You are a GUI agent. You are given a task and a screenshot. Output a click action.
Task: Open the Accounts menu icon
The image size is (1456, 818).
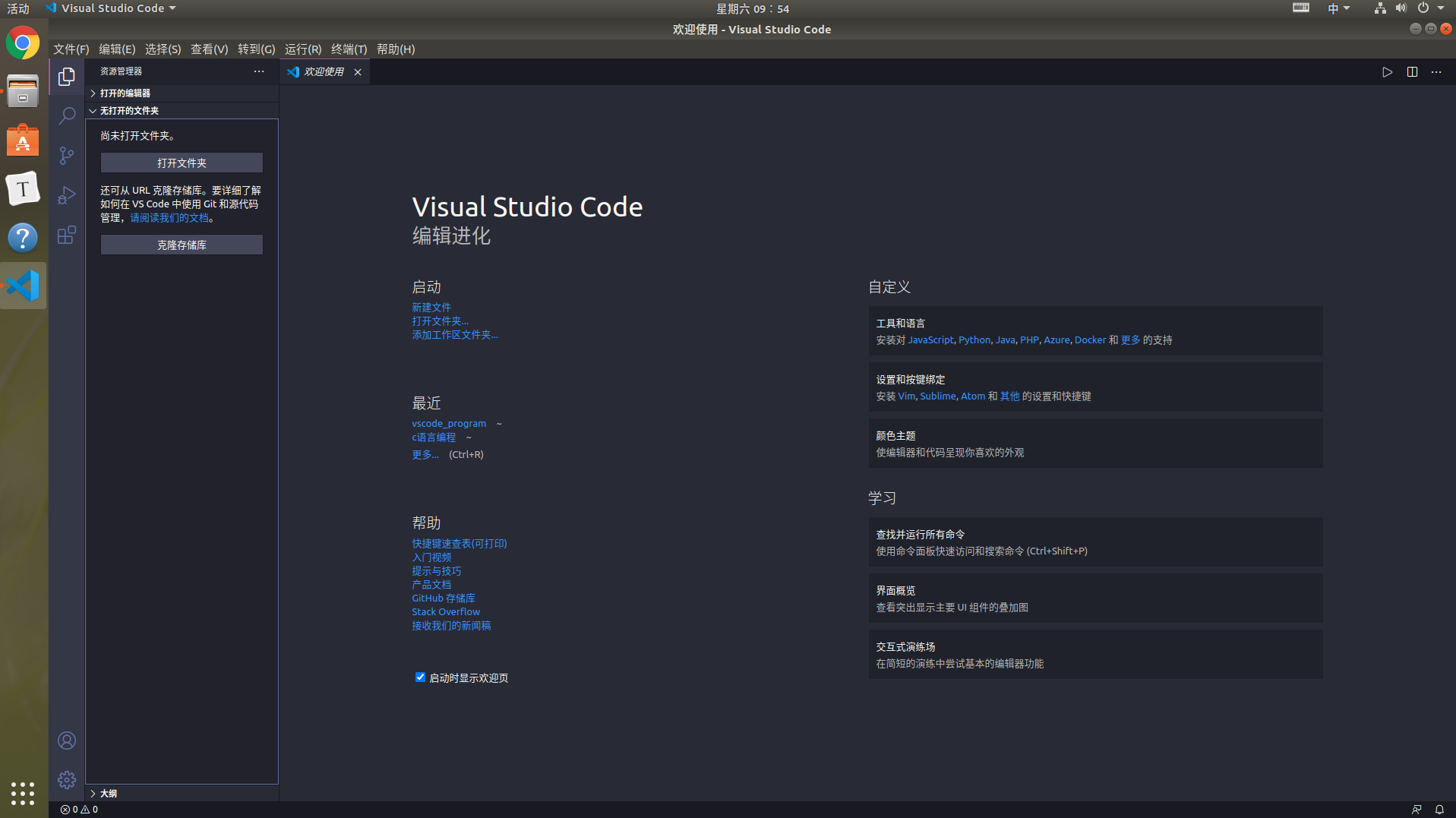coord(67,741)
